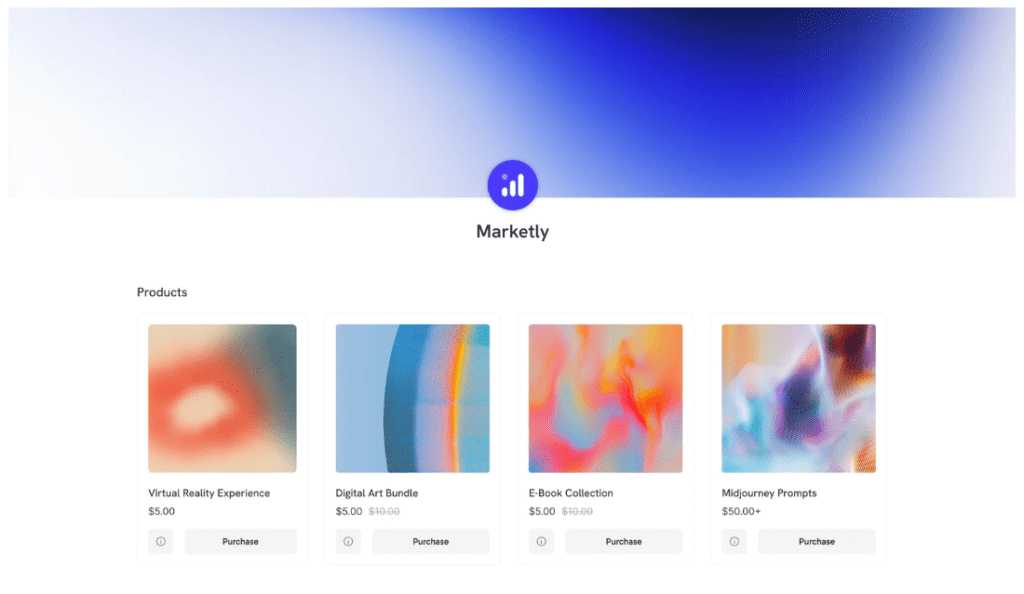Open the E-Book Collection title link

tap(571, 493)
